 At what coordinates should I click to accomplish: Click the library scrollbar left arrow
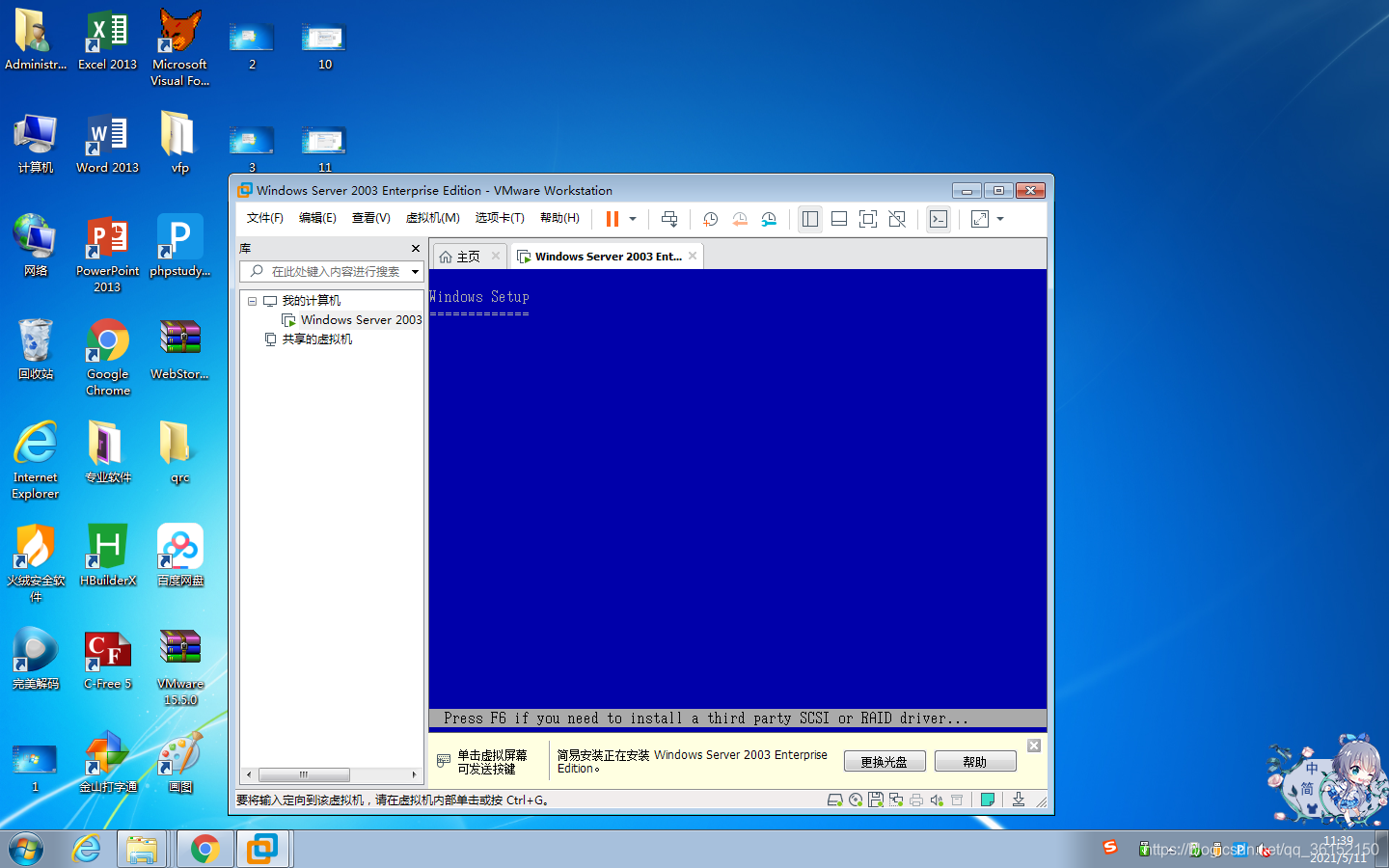pos(249,774)
